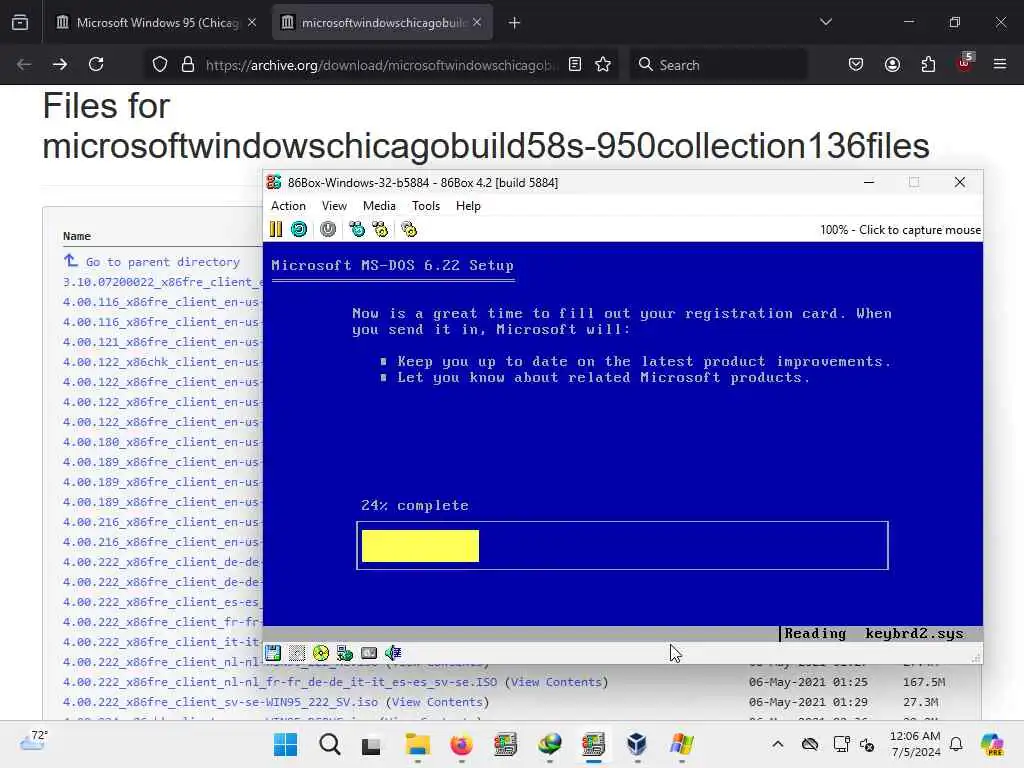Image resolution: width=1024 pixels, height=768 pixels.
Task: Click Go to parent directory link
Action: 163,262
